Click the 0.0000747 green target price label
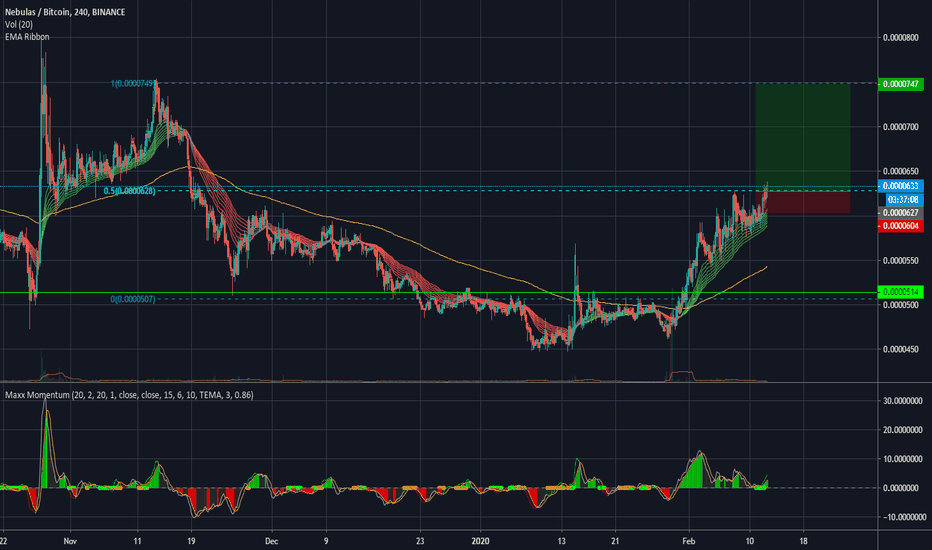The width and height of the screenshot is (932, 550). coord(900,84)
